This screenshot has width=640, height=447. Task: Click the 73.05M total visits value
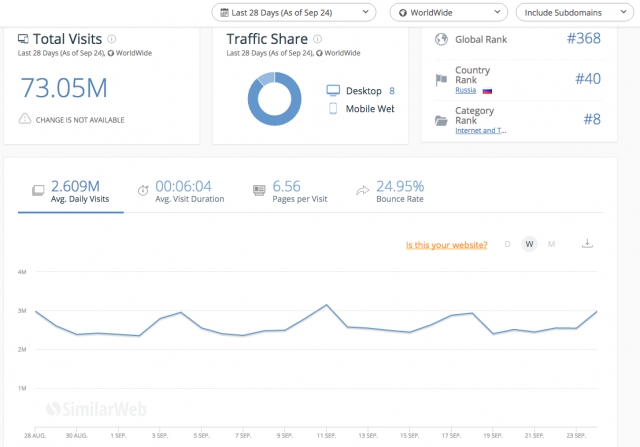[x=64, y=88]
